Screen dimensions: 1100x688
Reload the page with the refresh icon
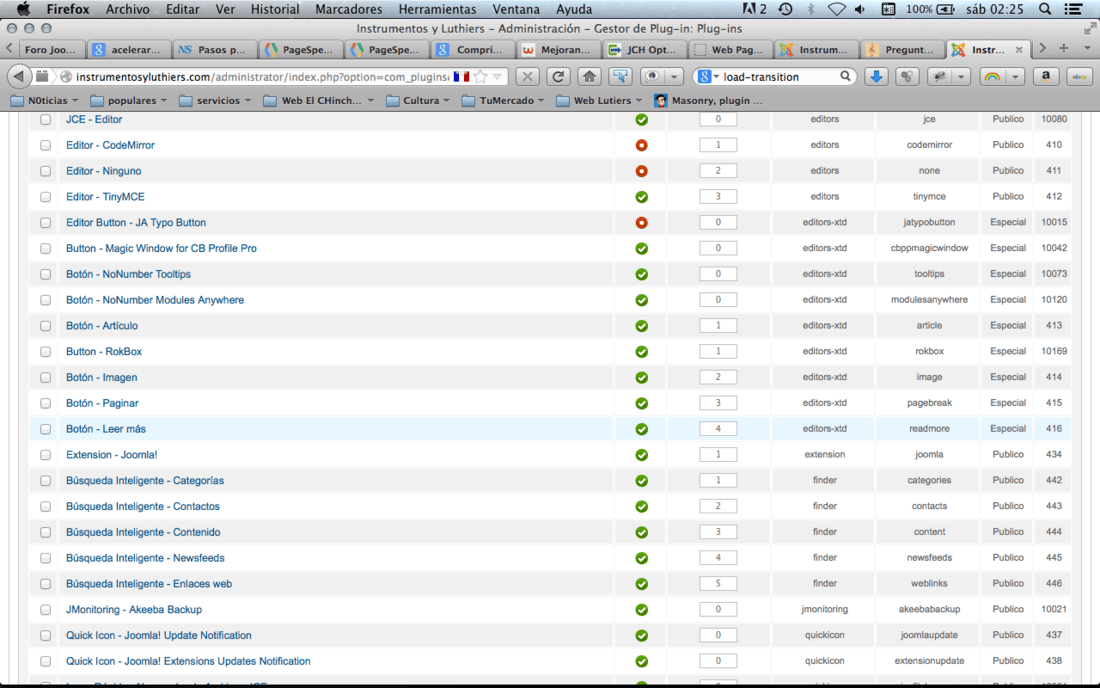click(x=558, y=76)
